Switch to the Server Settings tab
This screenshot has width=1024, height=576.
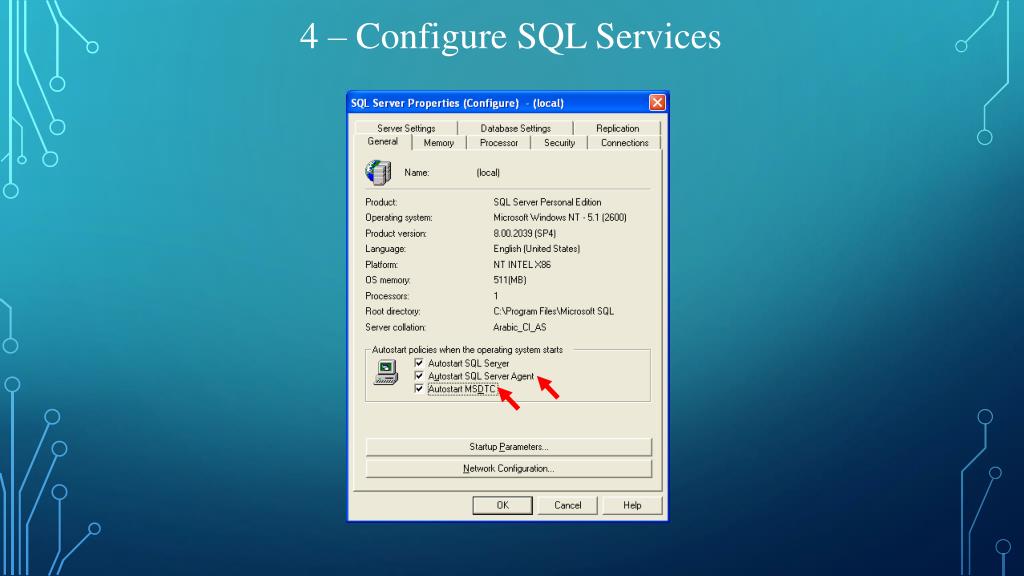point(406,128)
